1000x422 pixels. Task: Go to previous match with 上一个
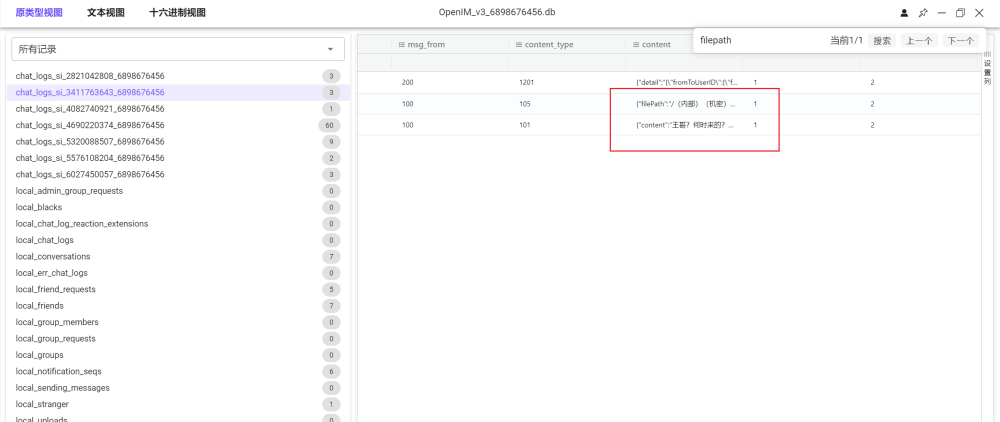coord(919,41)
